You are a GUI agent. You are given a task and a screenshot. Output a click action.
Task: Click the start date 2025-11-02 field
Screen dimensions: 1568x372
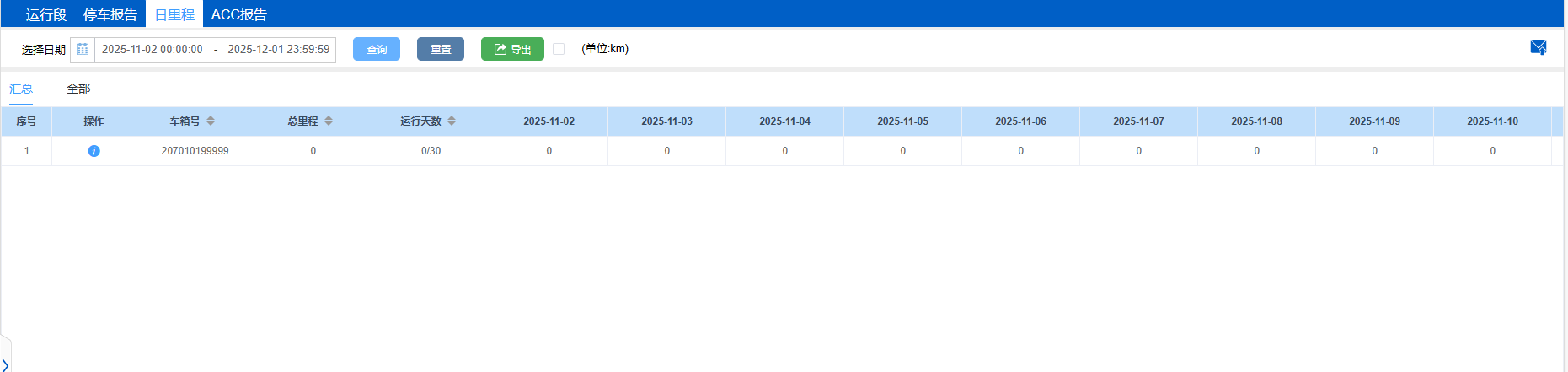pos(153,50)
